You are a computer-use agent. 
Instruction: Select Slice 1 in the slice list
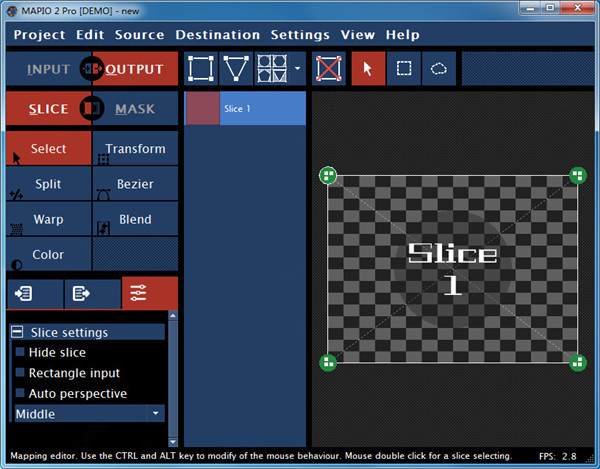245,108
